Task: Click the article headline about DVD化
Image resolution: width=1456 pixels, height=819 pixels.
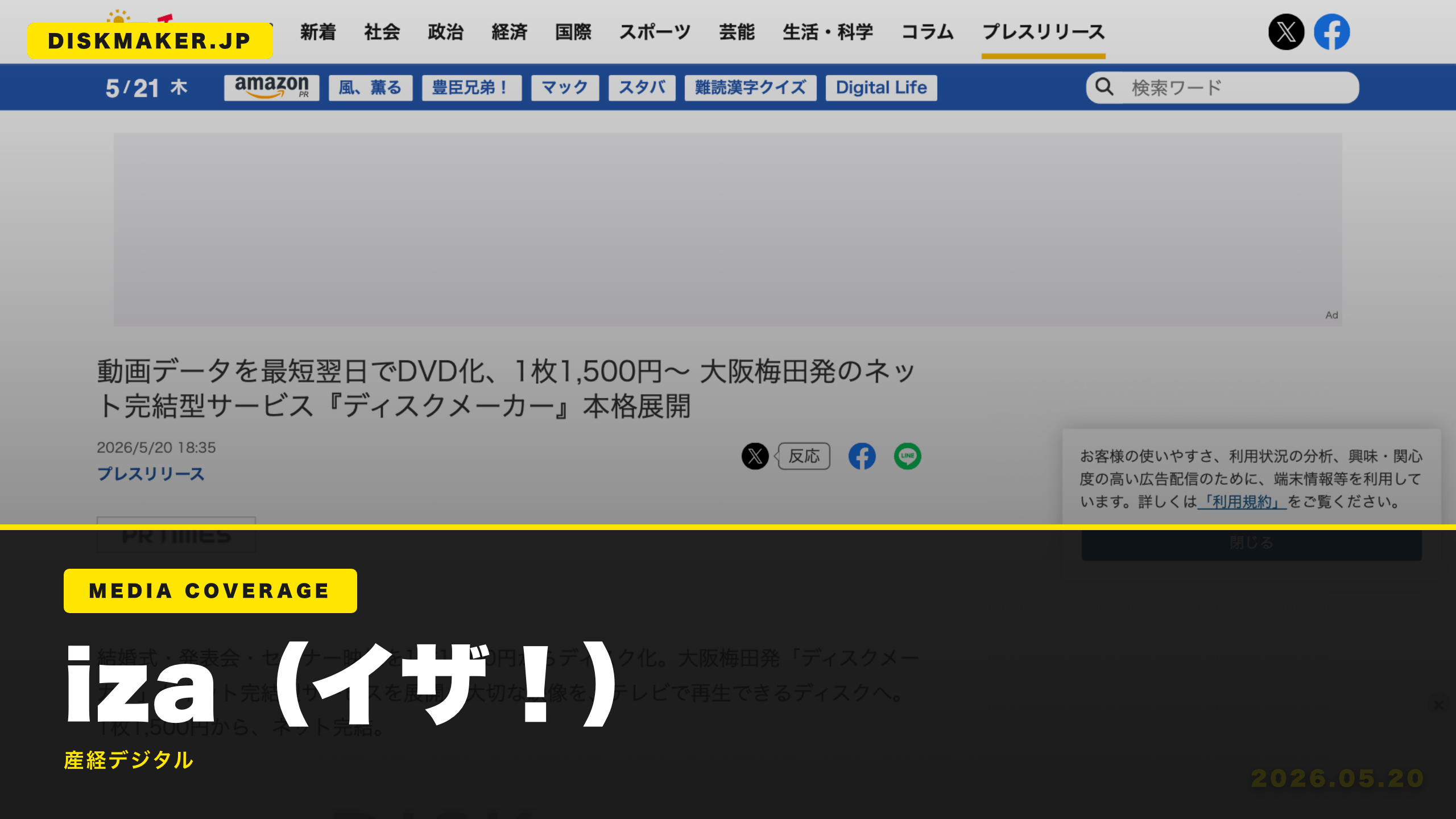Action: 506,388
